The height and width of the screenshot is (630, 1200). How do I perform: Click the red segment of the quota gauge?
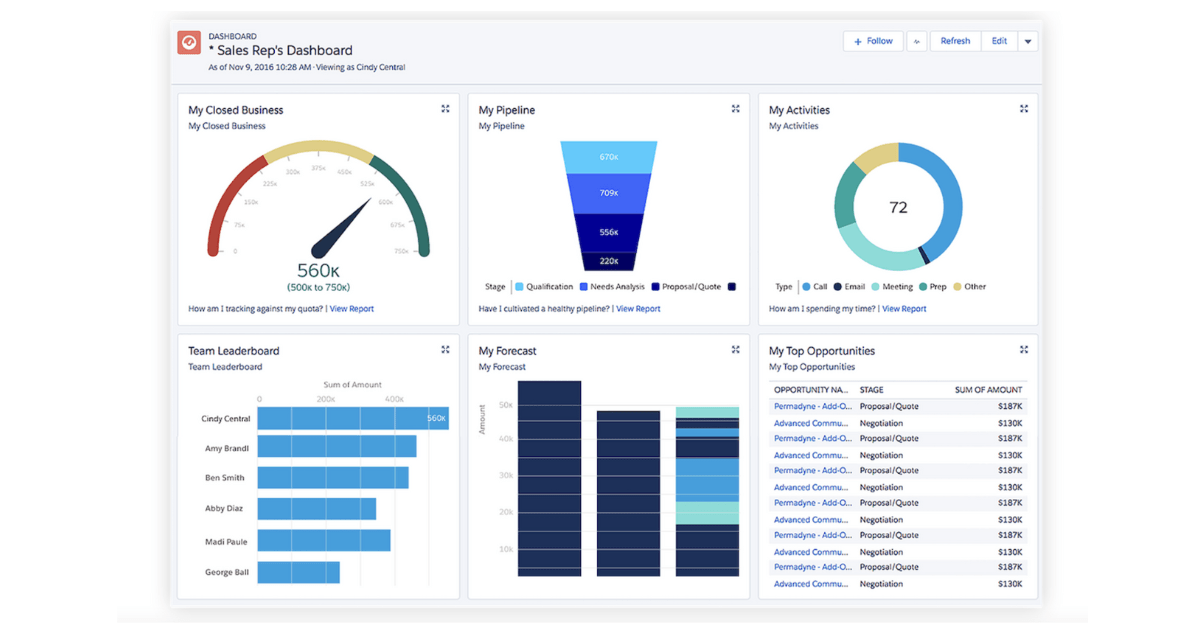tap(228, 202)
